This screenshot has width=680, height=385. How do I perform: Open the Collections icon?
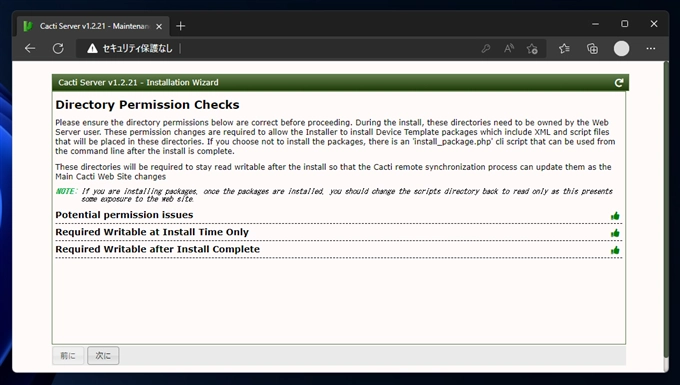tap(592, 49)
